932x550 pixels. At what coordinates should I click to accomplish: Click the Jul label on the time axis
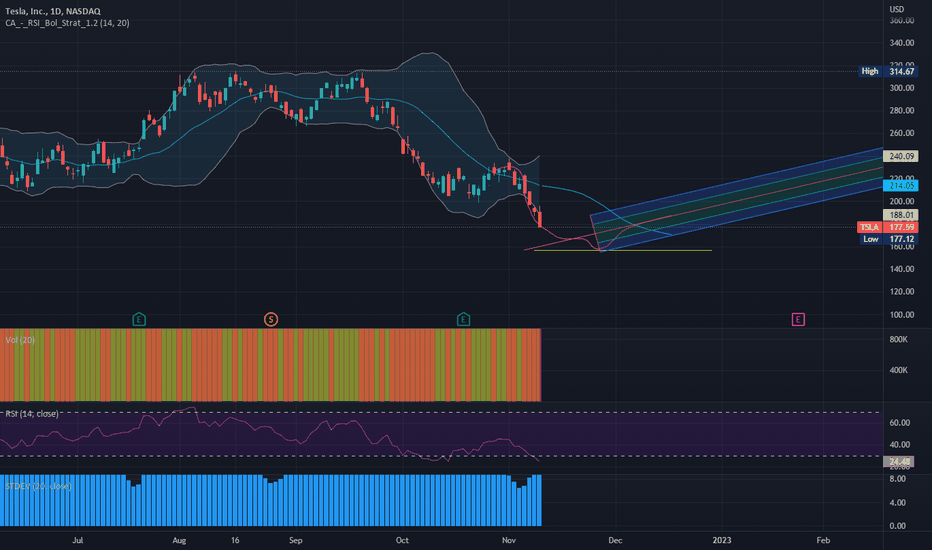[77, 540]
